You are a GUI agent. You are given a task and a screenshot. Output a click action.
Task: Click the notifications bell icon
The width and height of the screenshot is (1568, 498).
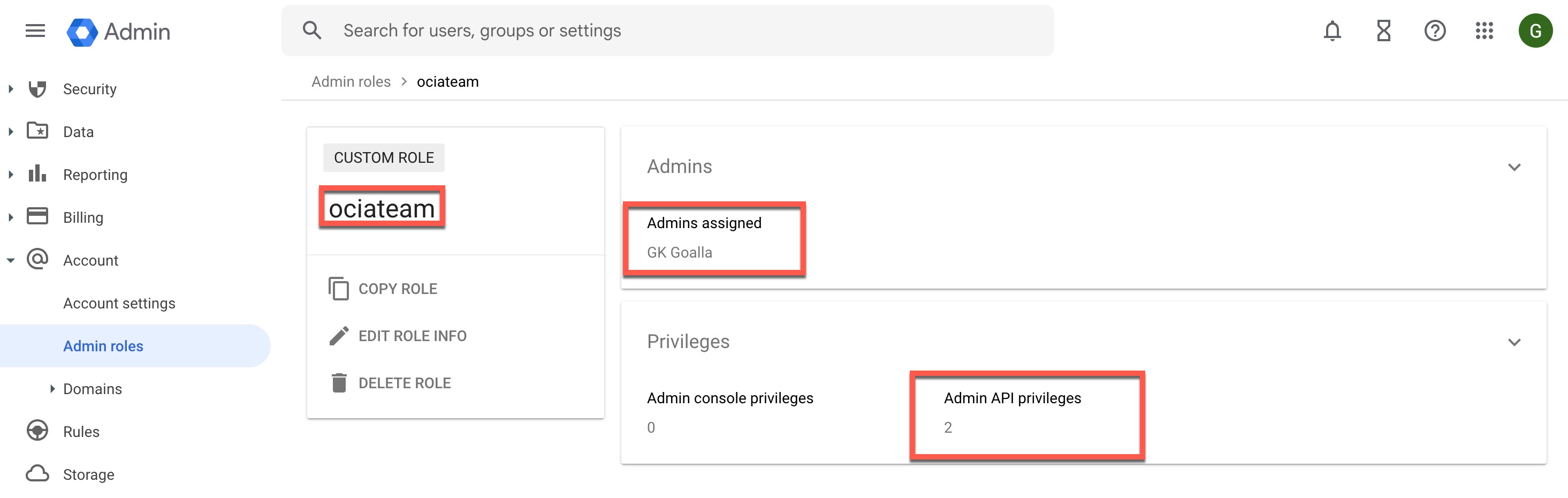coord(1332,31)
